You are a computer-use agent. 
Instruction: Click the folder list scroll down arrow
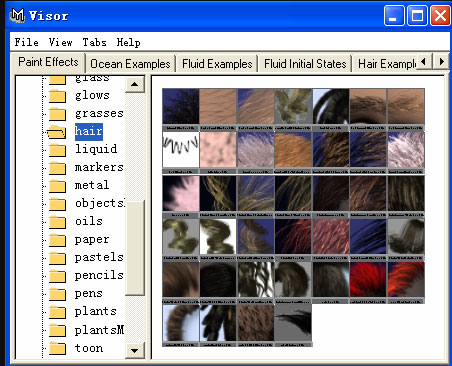135,351
